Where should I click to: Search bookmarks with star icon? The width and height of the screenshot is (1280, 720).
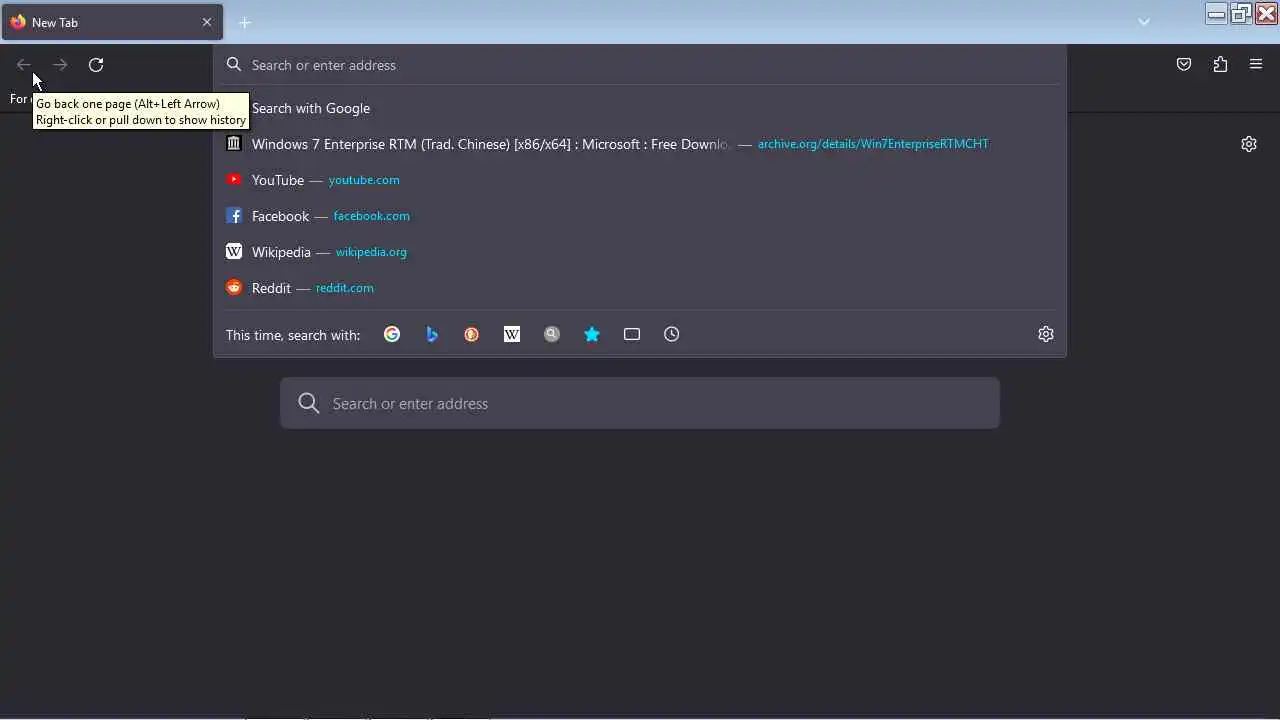click(x=592, y=334)
